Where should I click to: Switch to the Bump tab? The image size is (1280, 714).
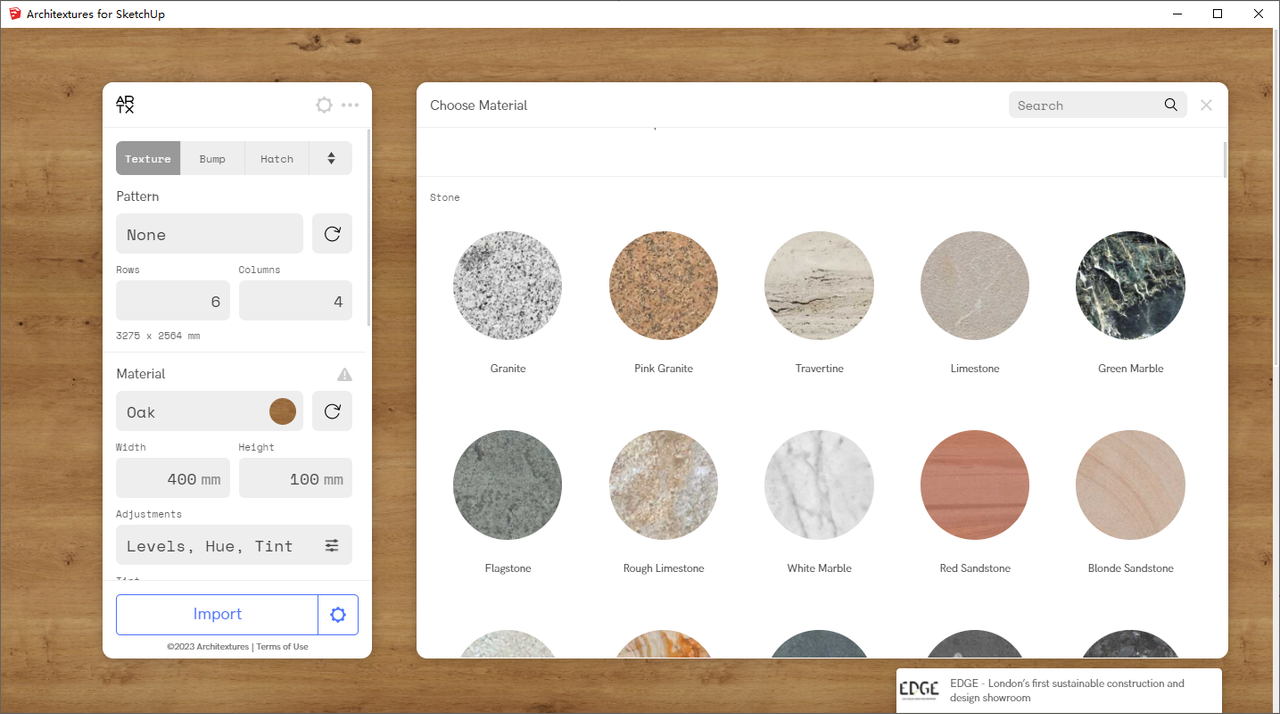click(x=212, y=159)
